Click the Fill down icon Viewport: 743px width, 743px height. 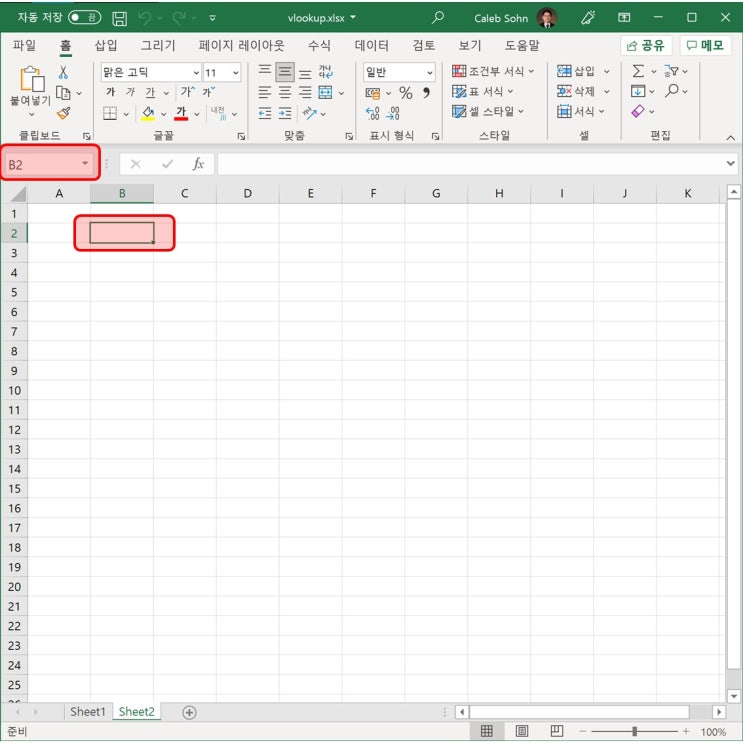[638, 91]
